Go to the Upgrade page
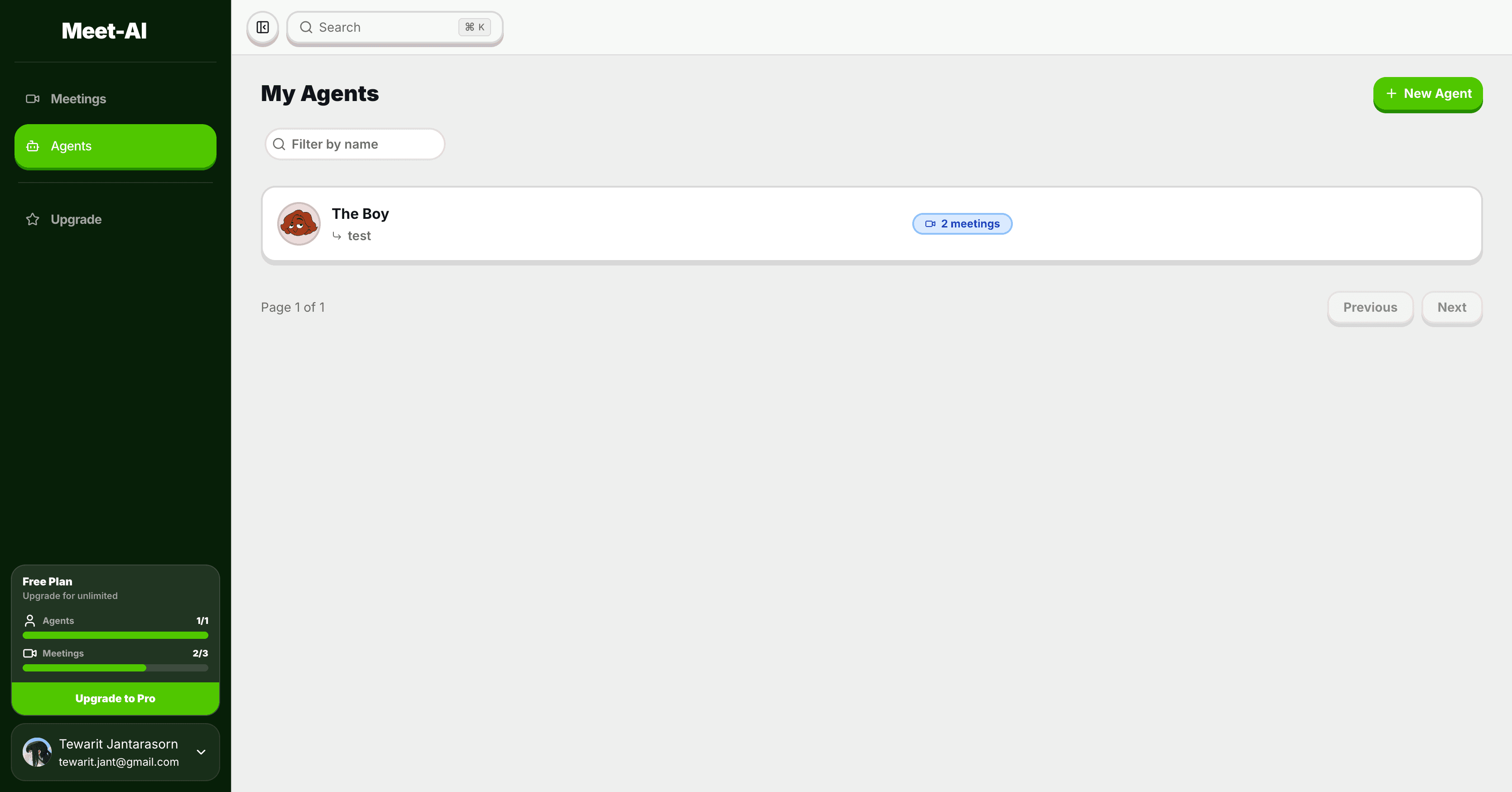Image resolution: width=1512 pixels, height=792 pixels. pyautogui.click(x=116, y=220)
